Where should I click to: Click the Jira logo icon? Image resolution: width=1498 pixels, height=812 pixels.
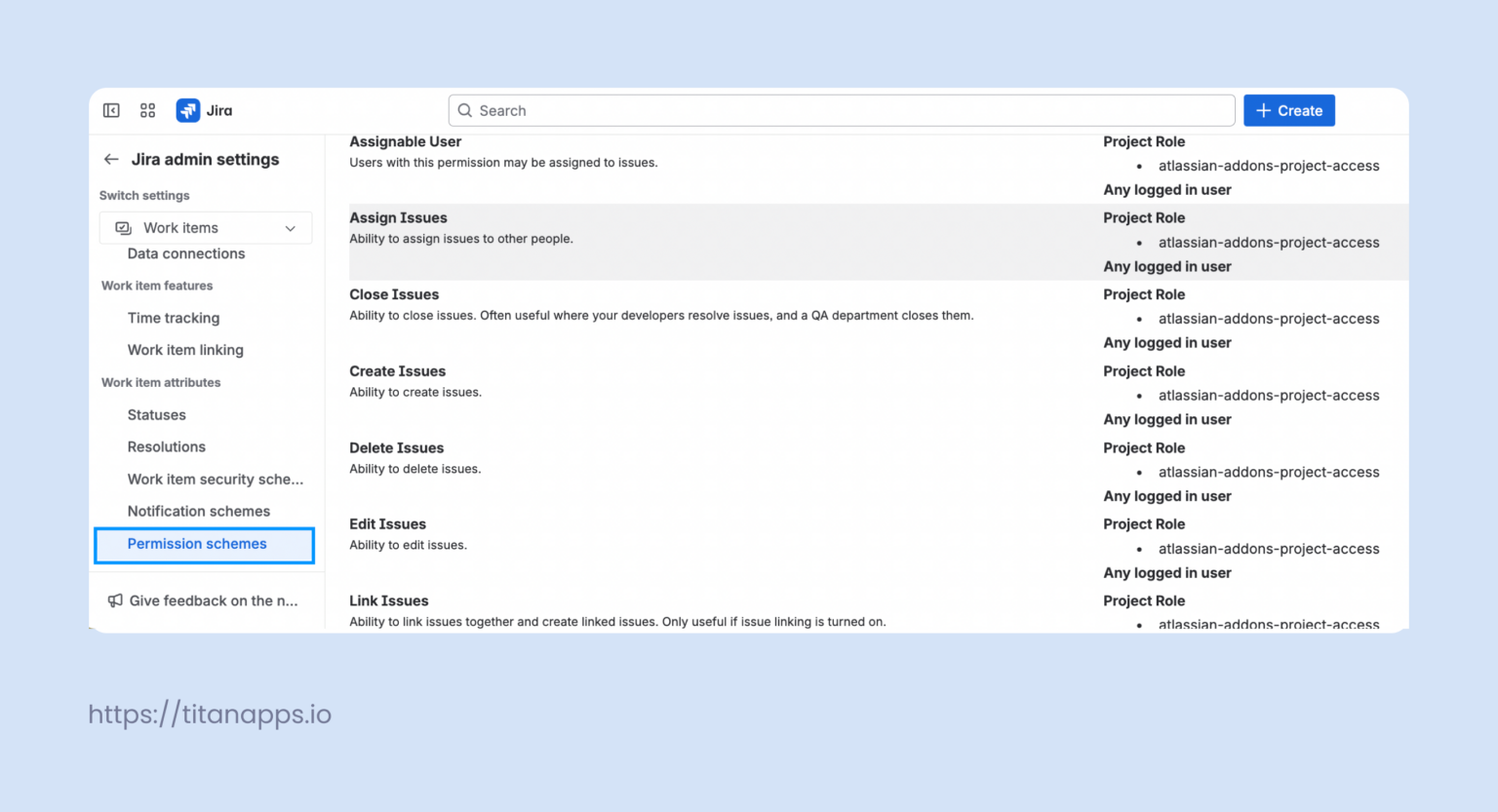(187, 110)
